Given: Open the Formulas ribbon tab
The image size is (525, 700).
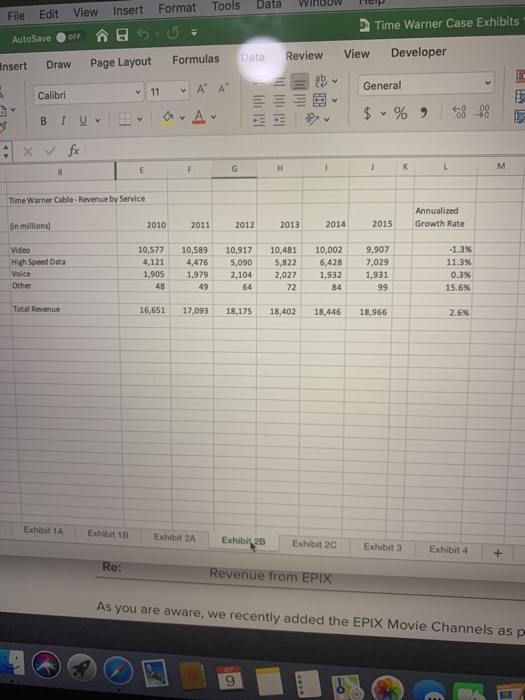Looking at the screenshot, I should point(196,59).
